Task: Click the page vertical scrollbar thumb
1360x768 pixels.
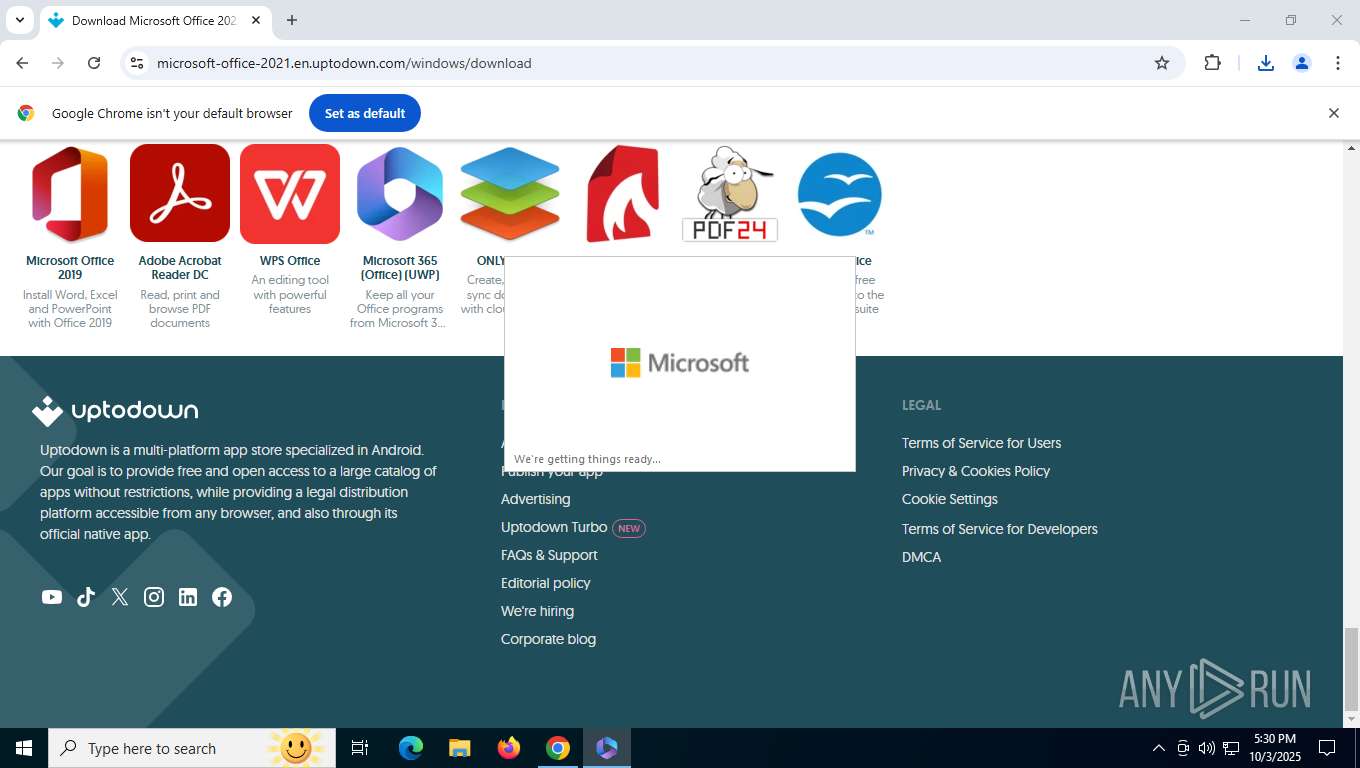Action: (x=1352, y=668)
